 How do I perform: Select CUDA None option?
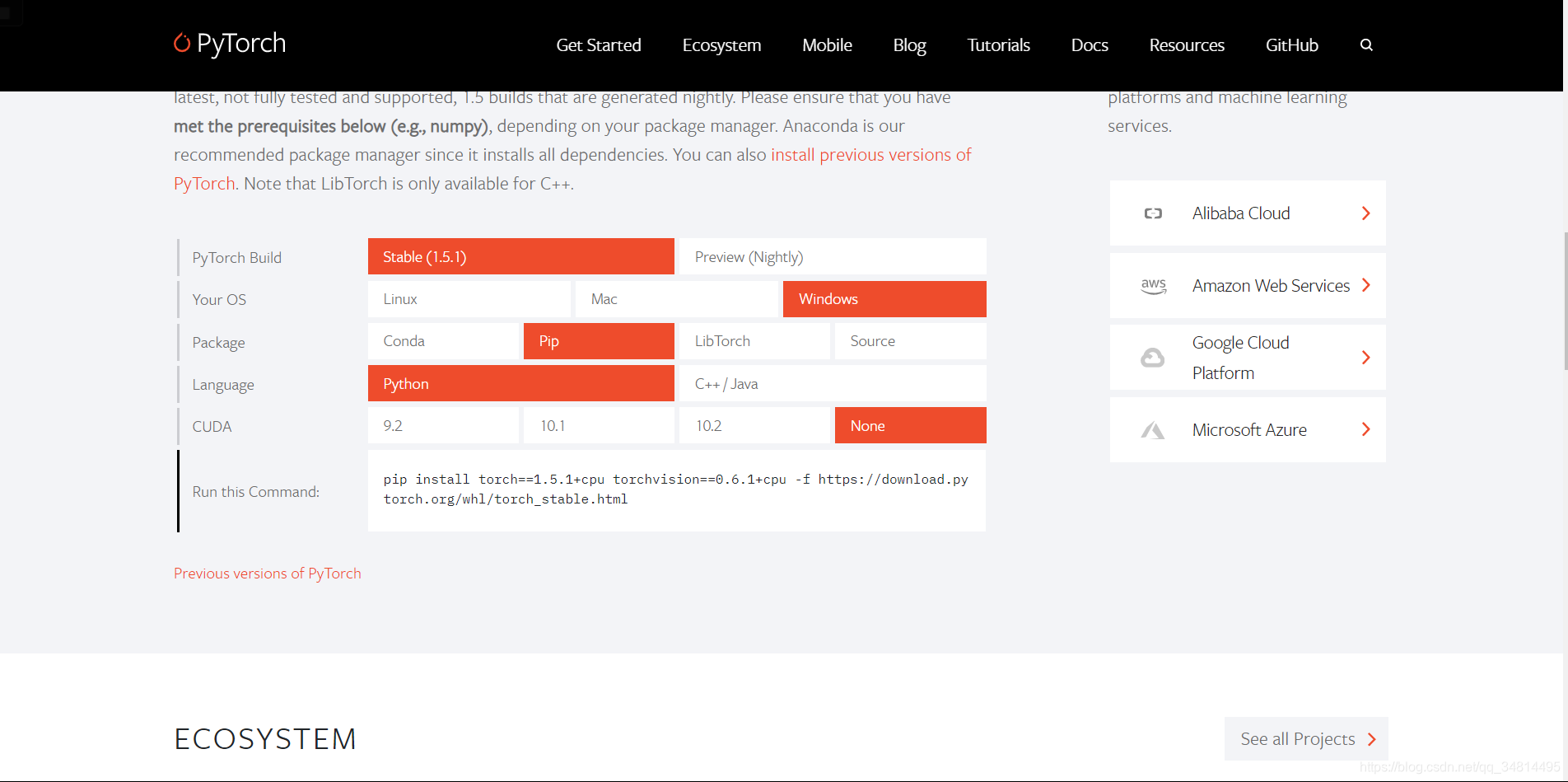pyautogui.click(x=911, y=425)
